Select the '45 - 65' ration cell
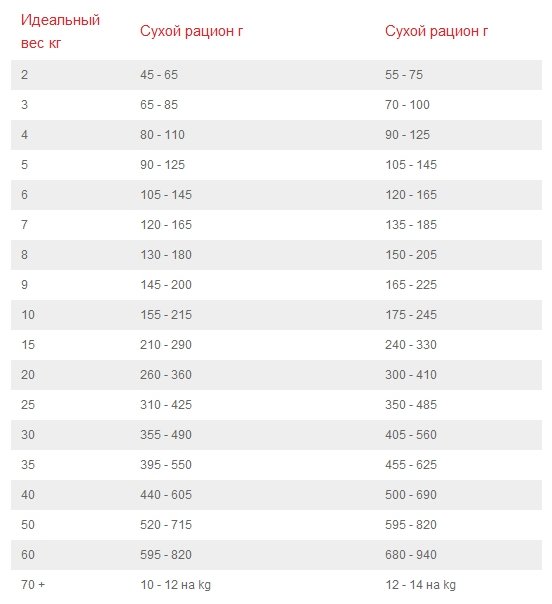 (159, 75)
